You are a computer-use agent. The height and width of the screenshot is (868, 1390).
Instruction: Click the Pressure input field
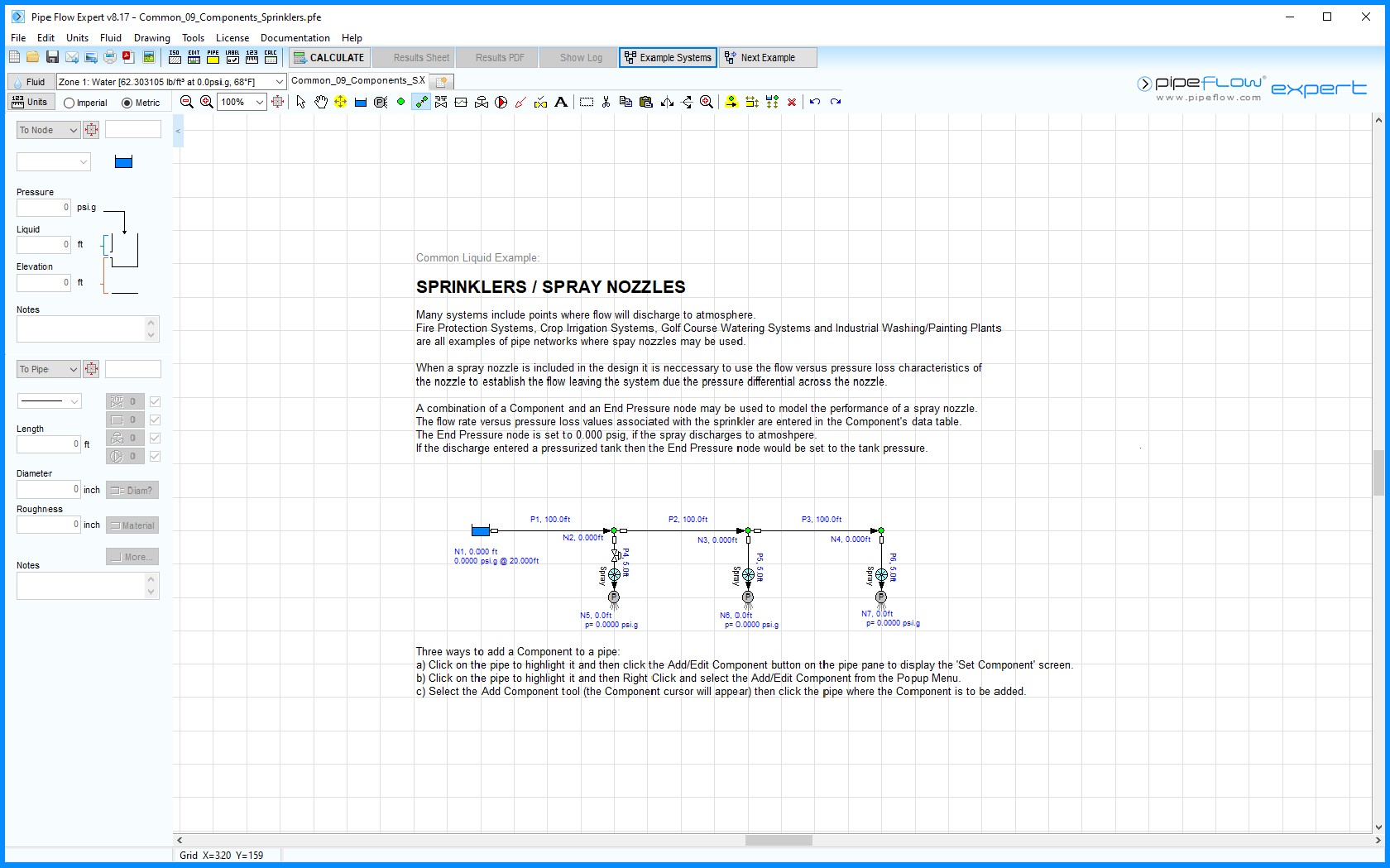pos(44,207)
